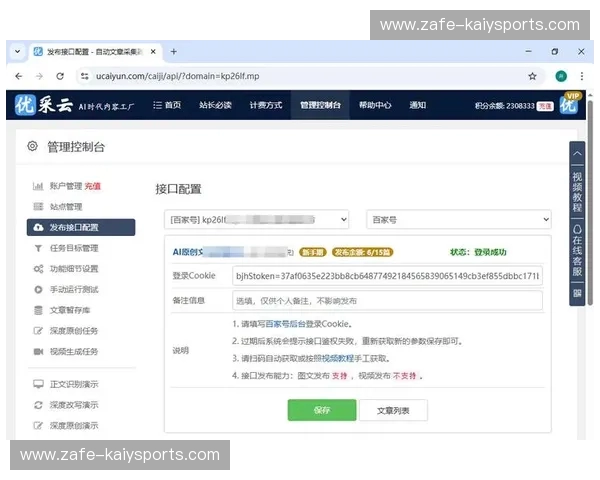The height and width of the screenshot is (480, 600).
Task: Open 正文识别演示 in the sidebar
Action: [x=74, y=384]
